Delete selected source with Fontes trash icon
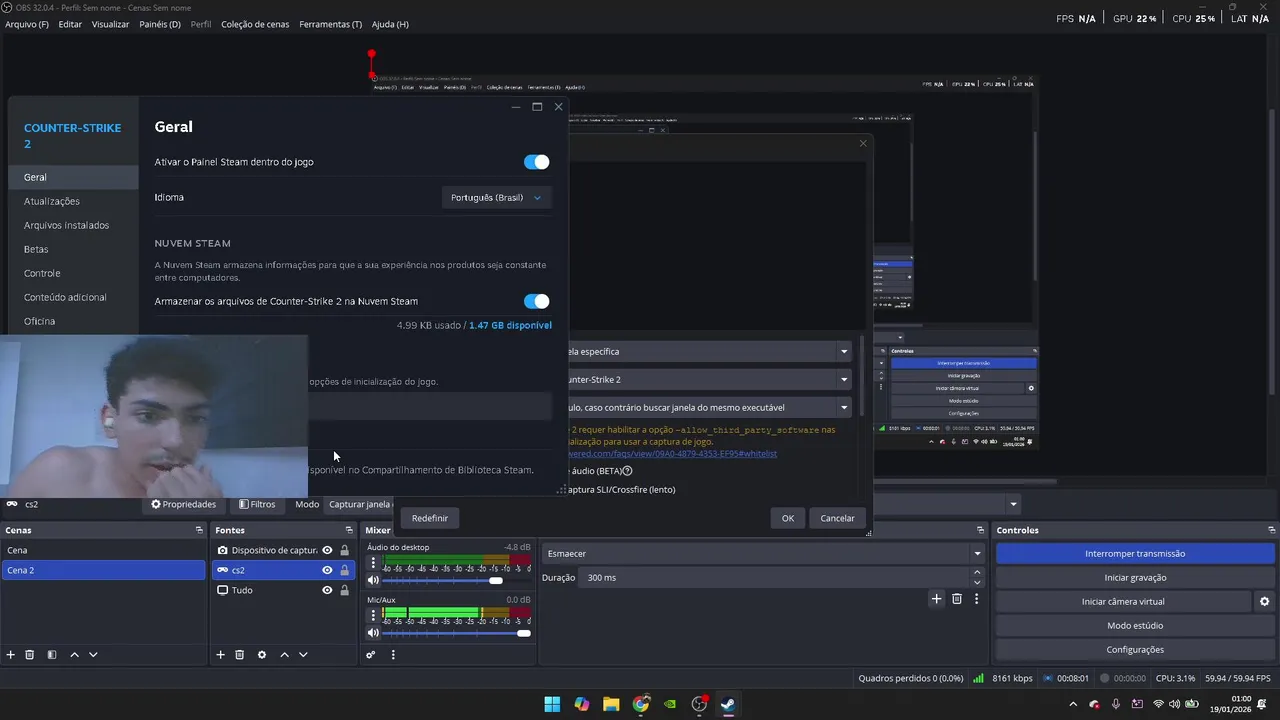This screenshot has height=720, width=1280. click(x=239, y=655)
